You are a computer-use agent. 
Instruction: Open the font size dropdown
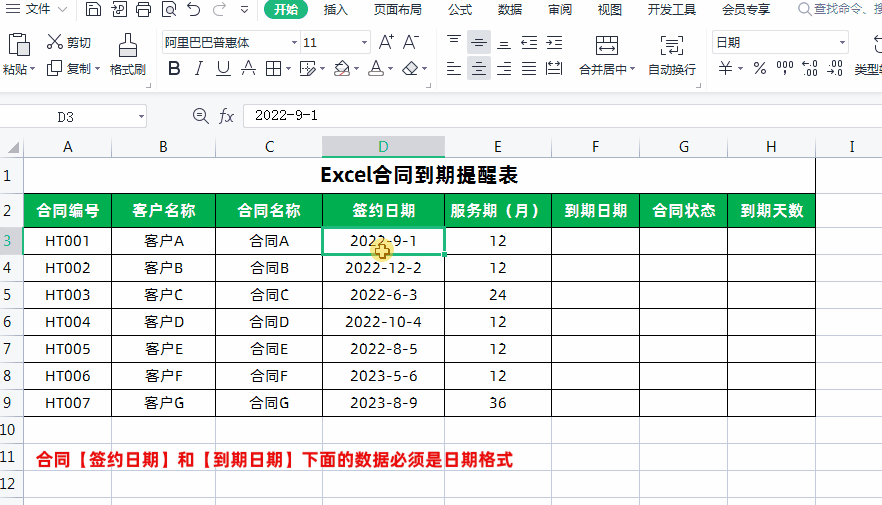pyautogui.click(x=364, y=43)
